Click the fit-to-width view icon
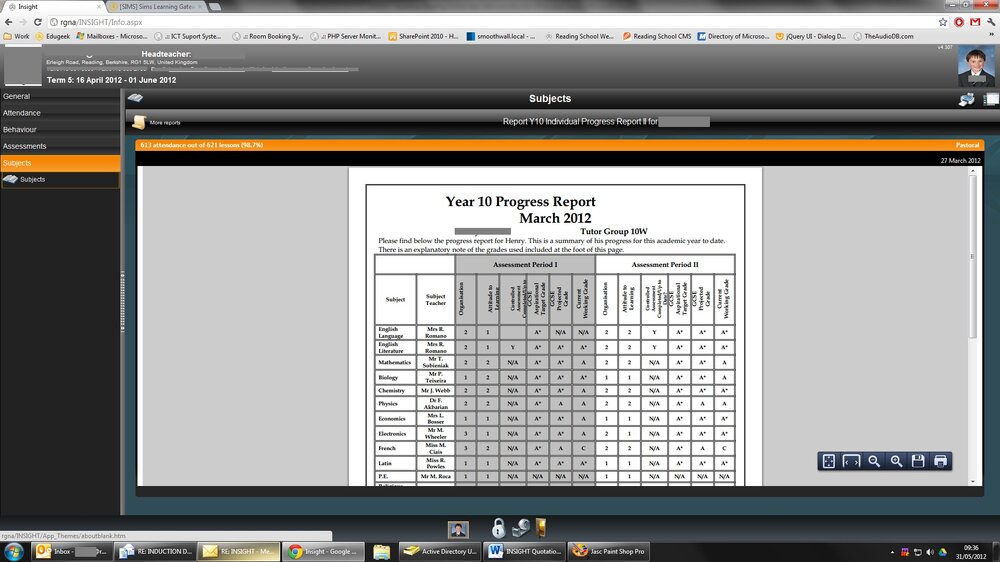 851,461
